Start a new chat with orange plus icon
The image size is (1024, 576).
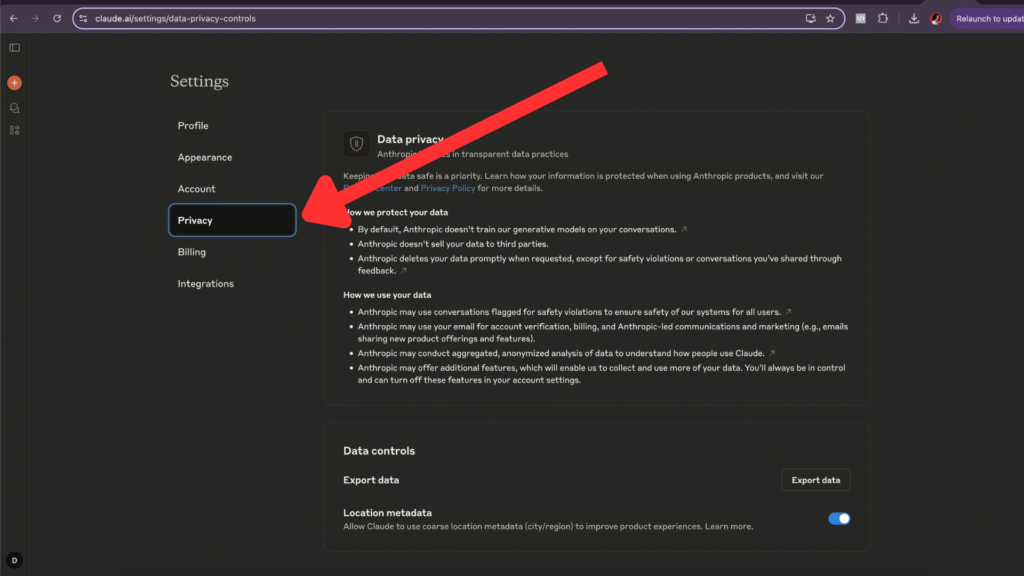coord(14,83)
